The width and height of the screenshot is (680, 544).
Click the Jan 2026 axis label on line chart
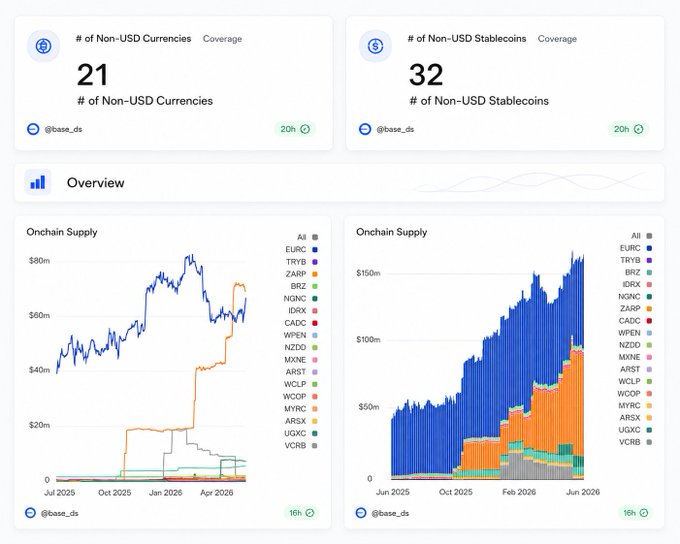[x=166, y=493]
